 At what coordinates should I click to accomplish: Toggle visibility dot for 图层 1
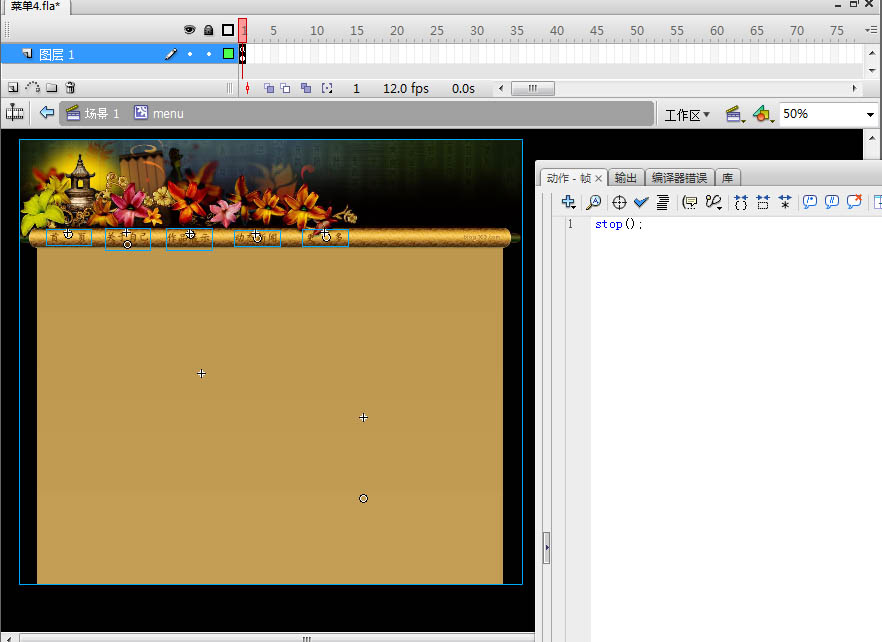(x=190, y=54)
